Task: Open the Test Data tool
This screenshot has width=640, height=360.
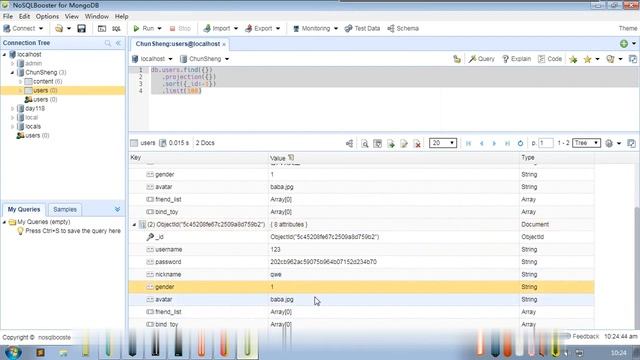Action: 362,28
